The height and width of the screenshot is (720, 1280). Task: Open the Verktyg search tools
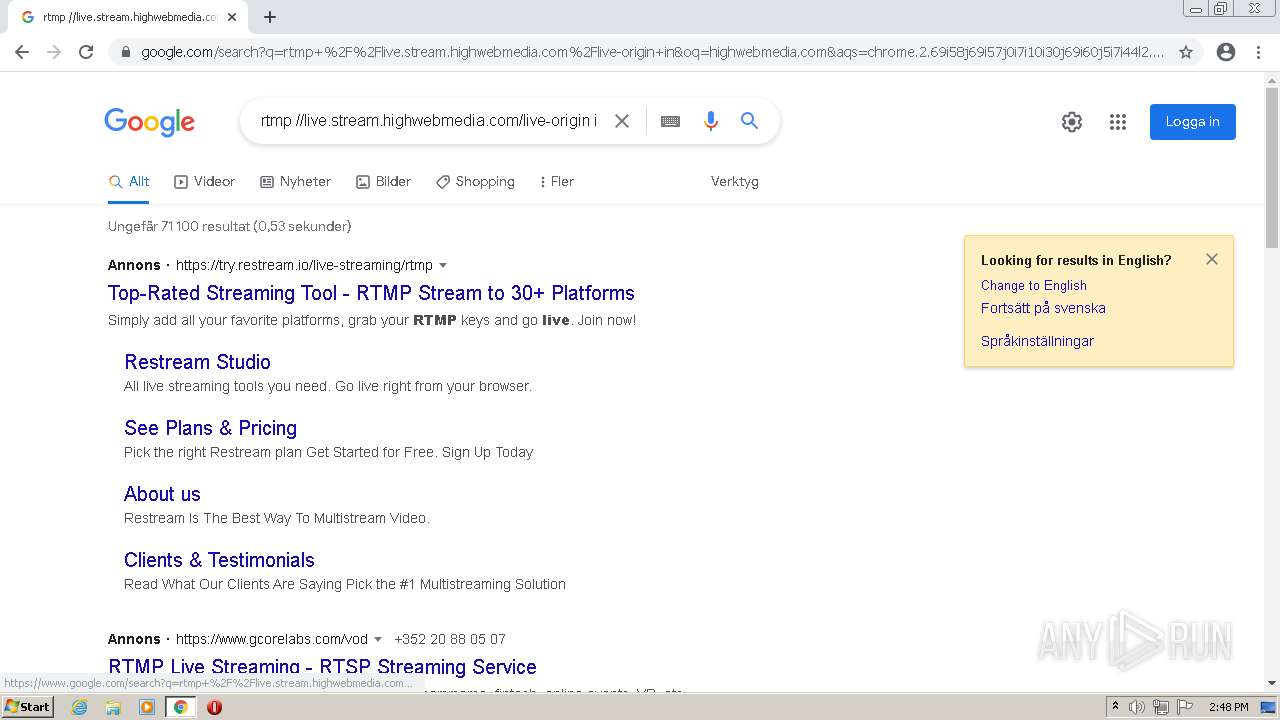(735, 182)
